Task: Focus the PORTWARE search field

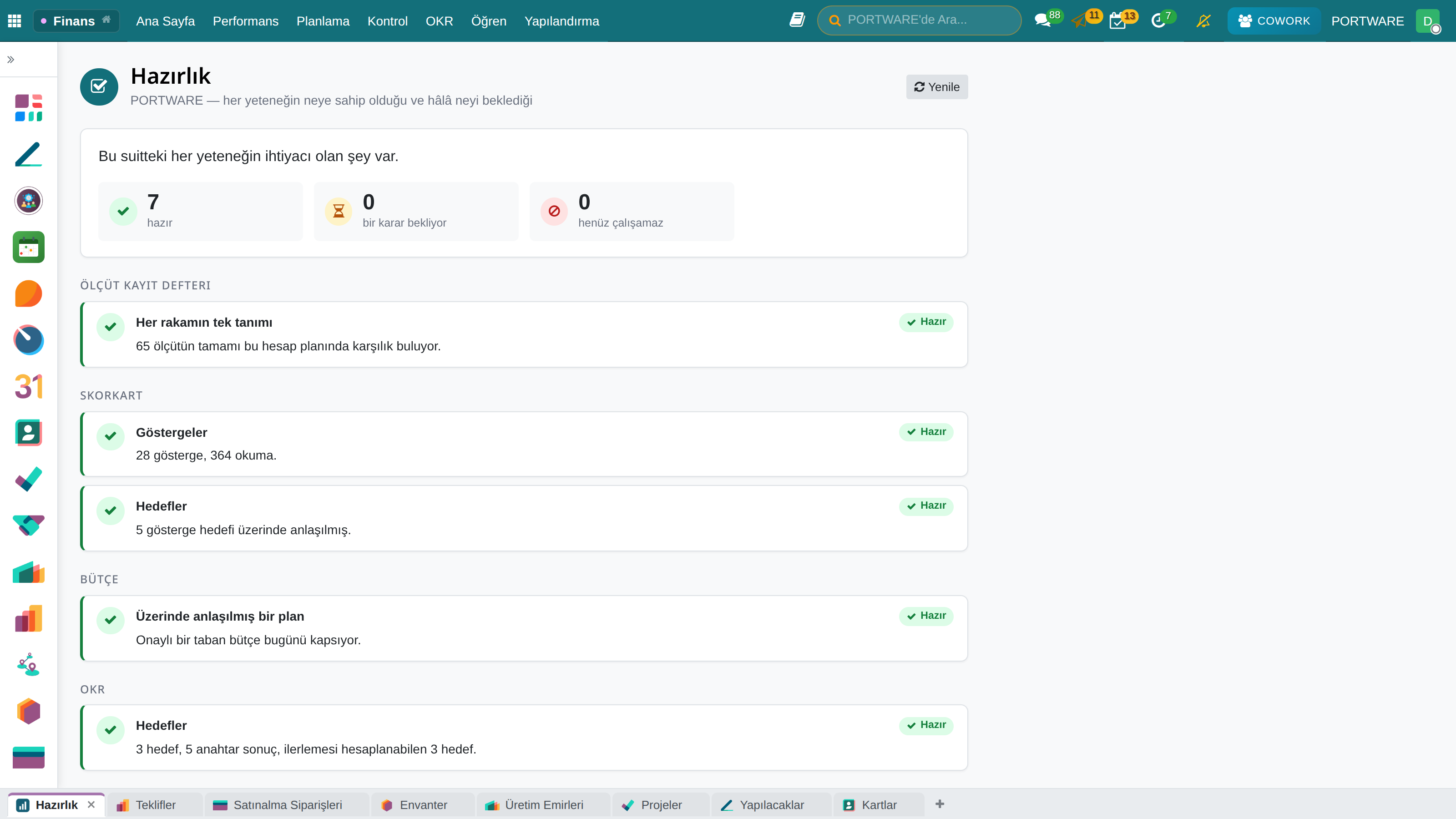Action: 919,20
